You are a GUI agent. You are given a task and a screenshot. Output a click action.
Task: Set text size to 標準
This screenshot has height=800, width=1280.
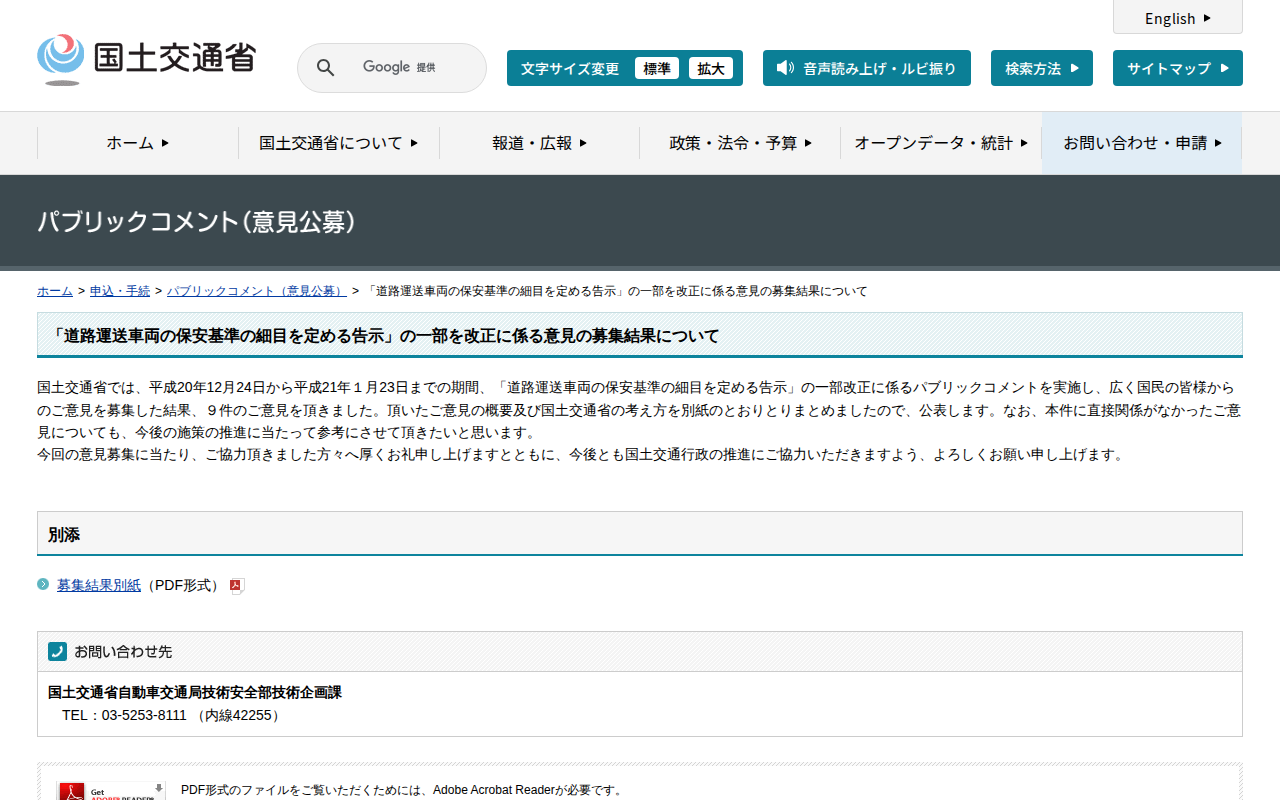tap(656, 68)
